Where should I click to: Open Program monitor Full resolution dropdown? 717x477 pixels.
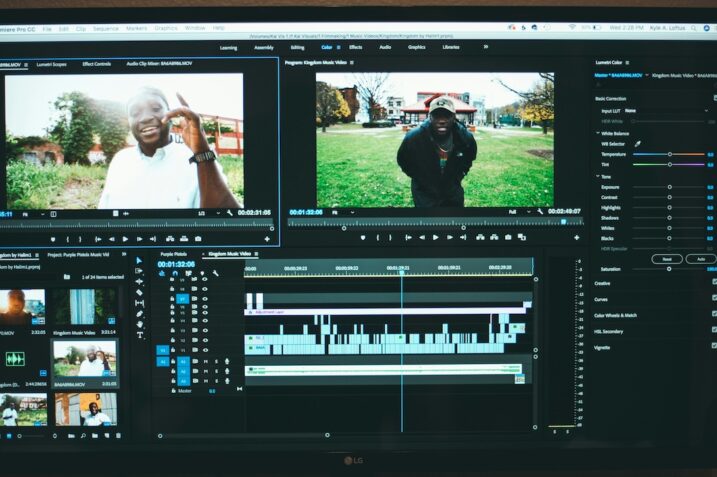click(x=519, y=212)
